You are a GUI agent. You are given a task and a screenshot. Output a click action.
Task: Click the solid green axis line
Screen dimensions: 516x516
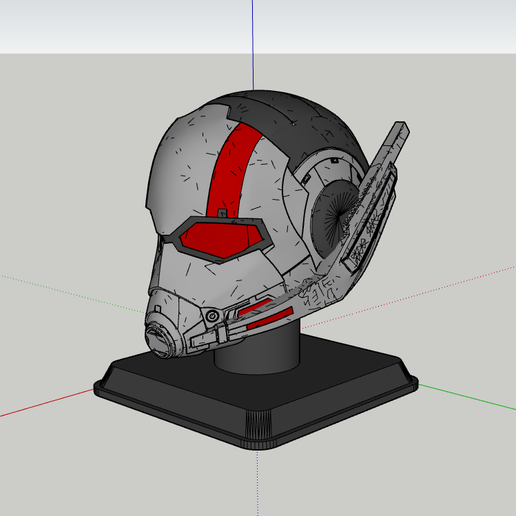click(467, 397)
